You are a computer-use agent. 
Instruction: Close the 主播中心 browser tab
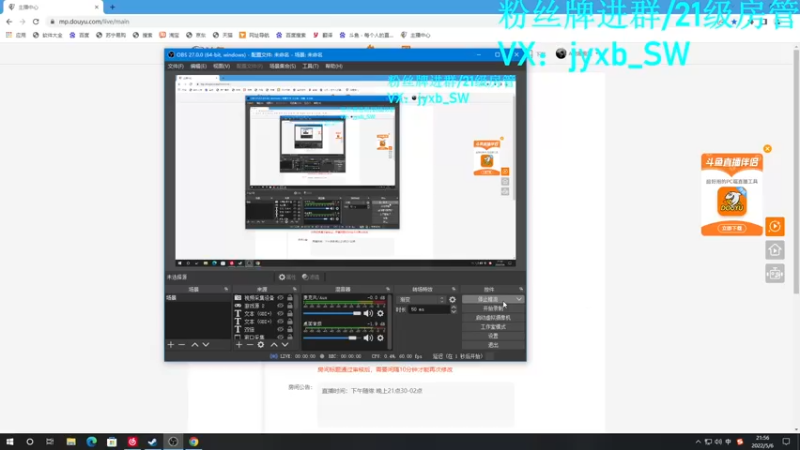coord(96,7)
